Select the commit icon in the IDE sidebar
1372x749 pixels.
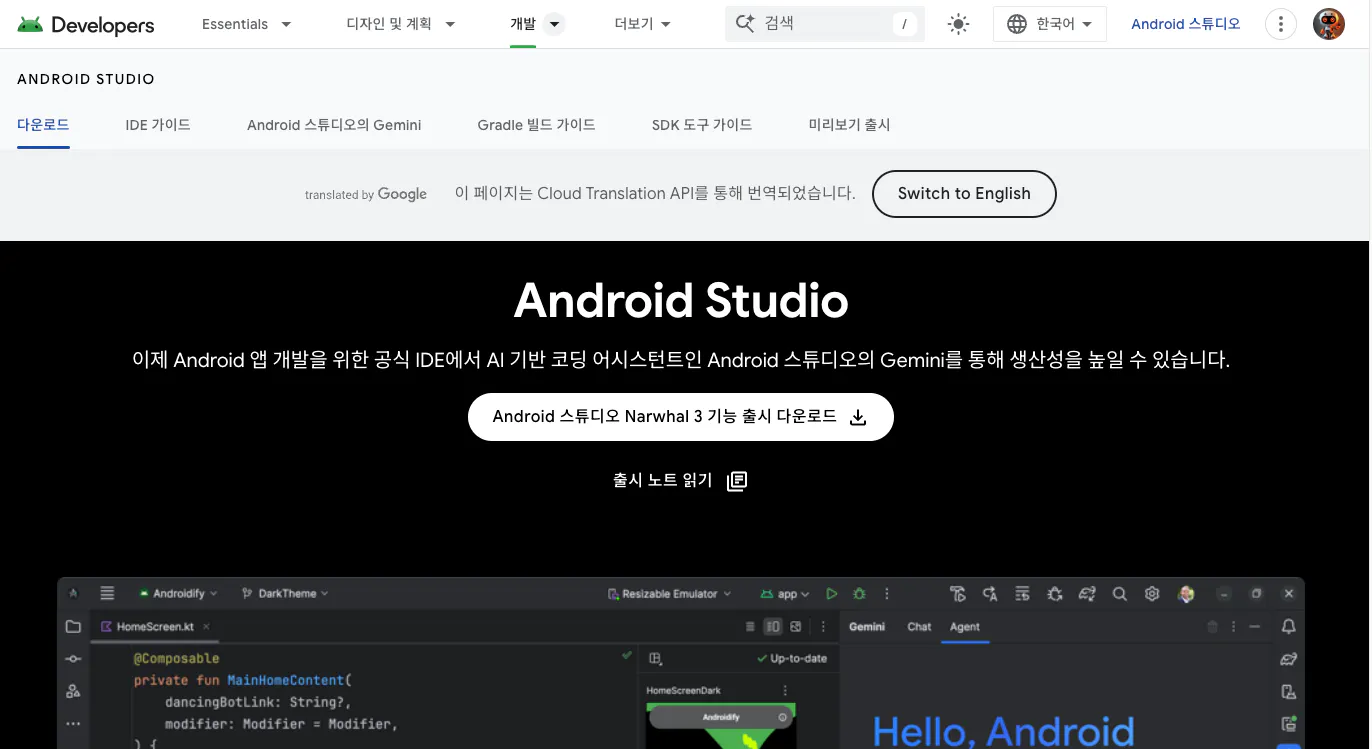point(73,656)
